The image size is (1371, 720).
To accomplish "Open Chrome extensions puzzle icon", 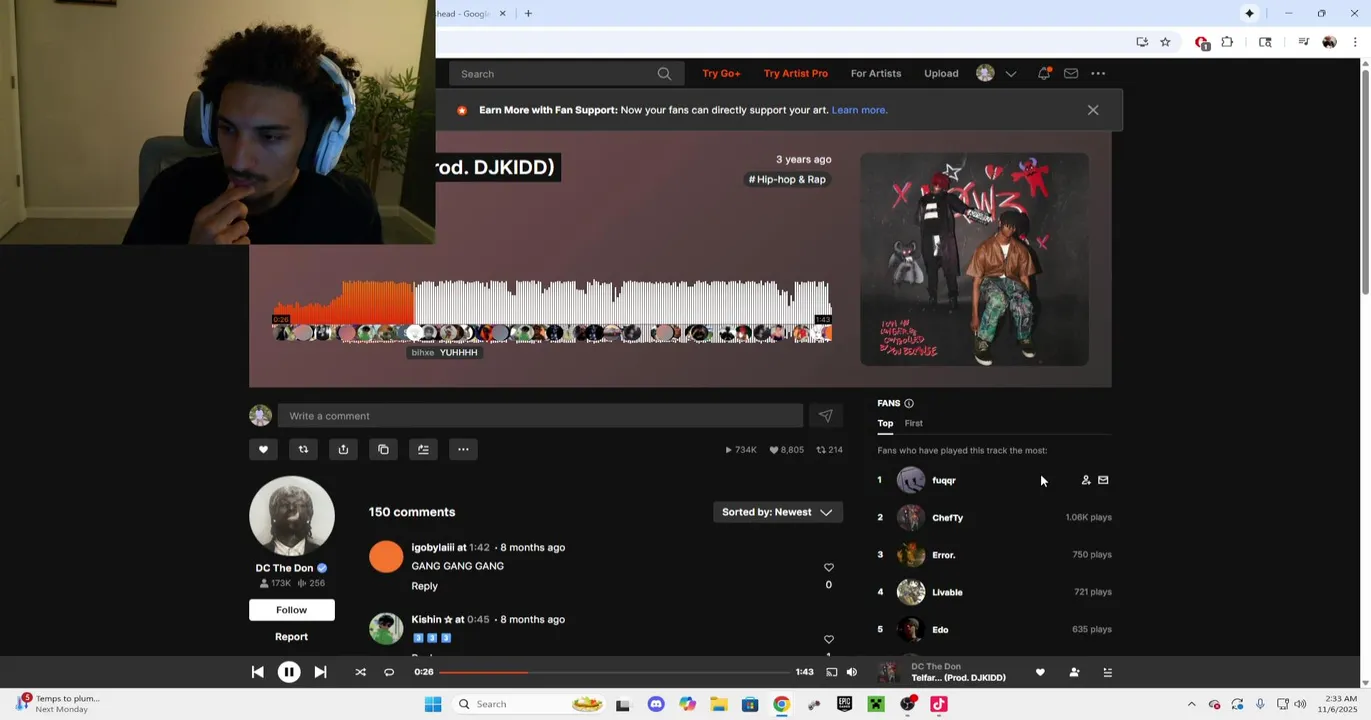I will click(x=1227, y=42).
